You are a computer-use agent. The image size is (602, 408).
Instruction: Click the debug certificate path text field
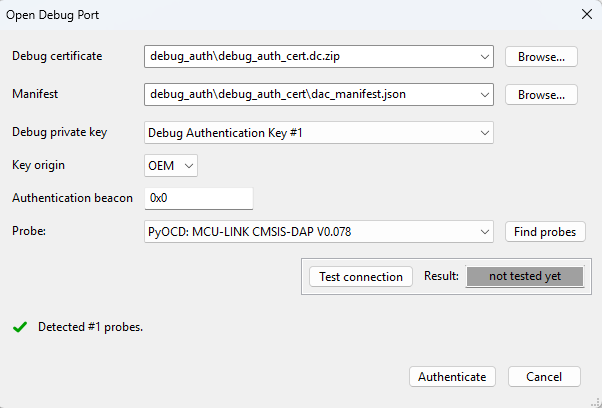point(310,57)
